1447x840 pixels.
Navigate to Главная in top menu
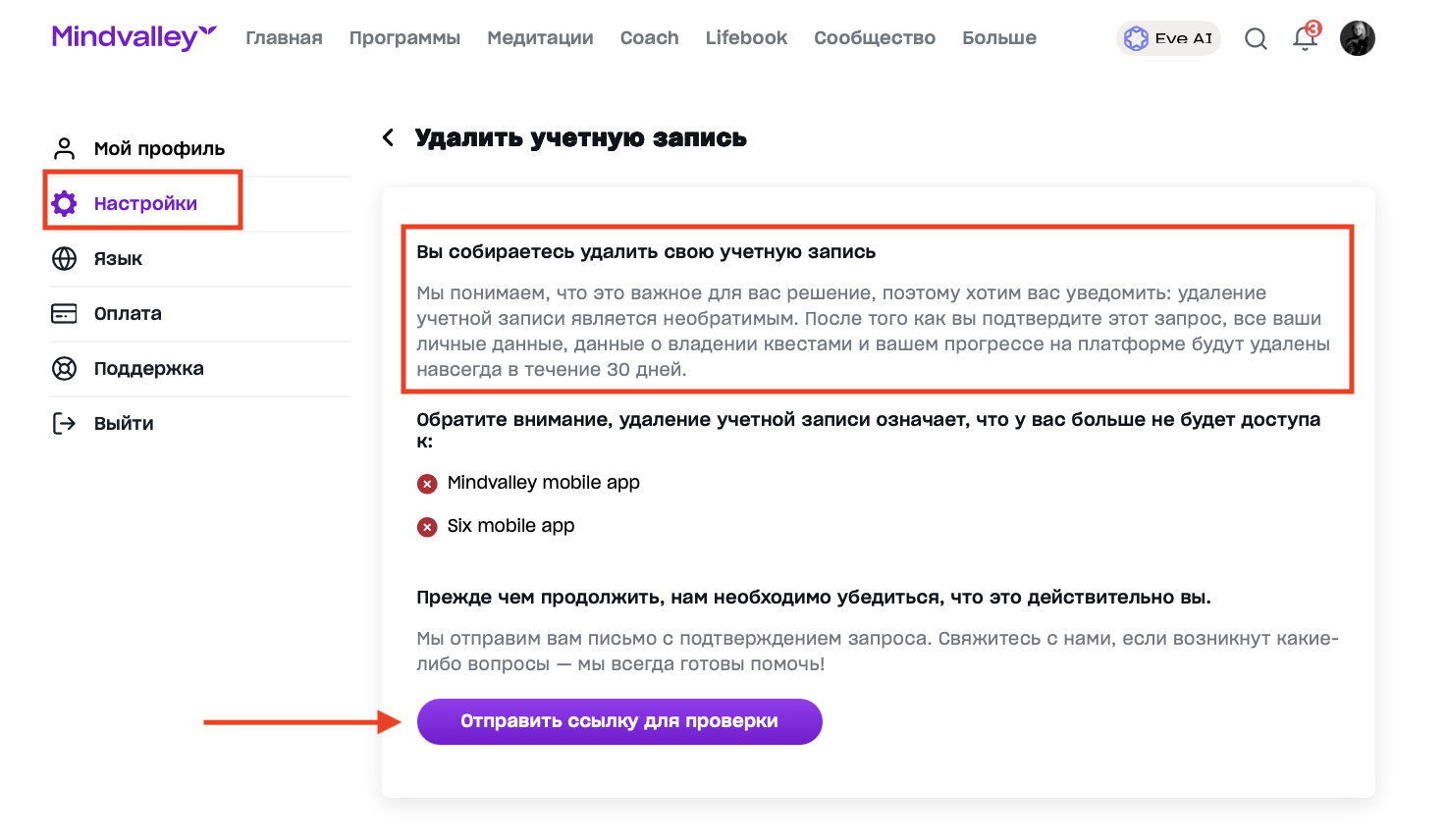284,37
